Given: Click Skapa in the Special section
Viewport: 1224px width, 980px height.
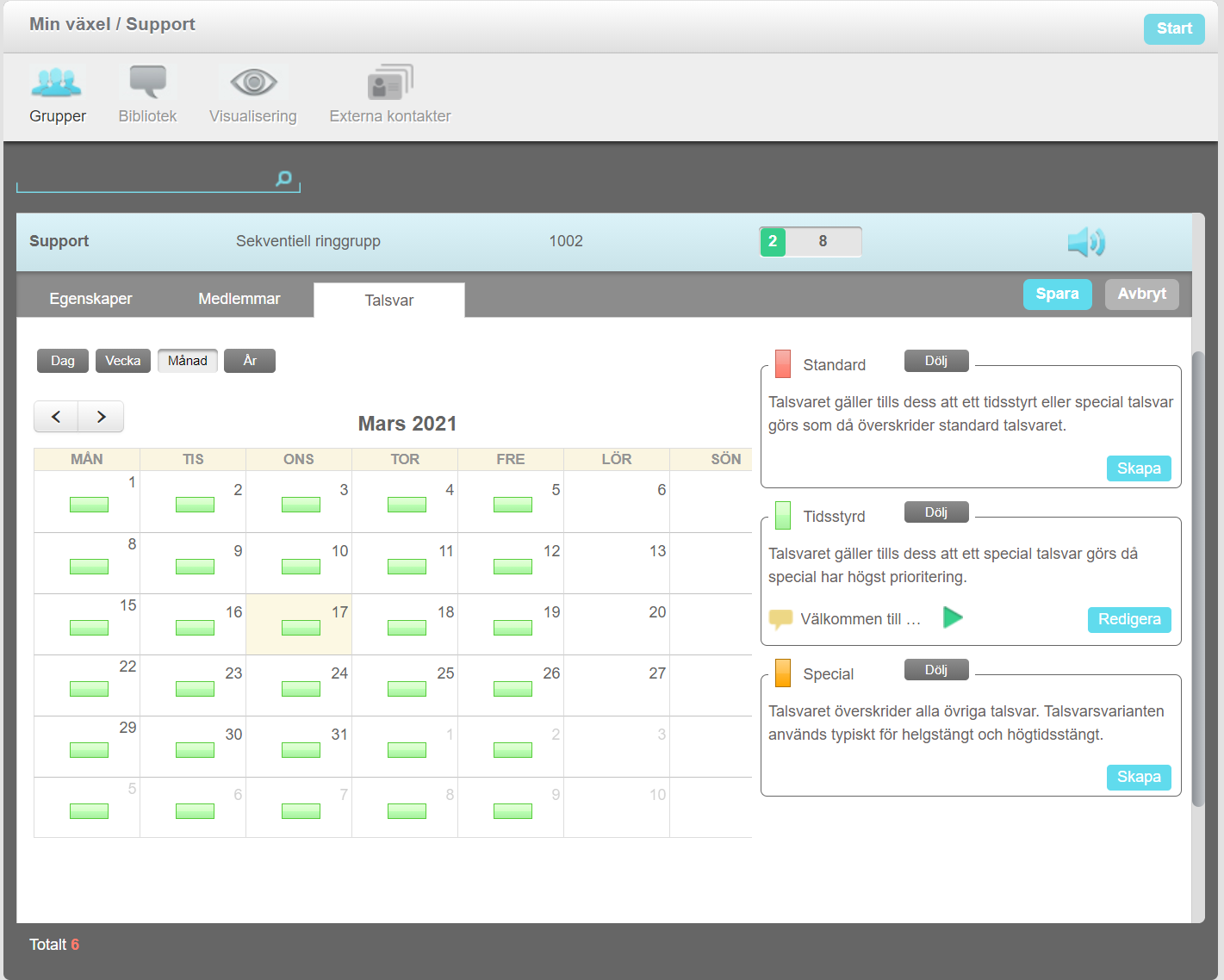Looking at the screenshot, I should 1139,777.
